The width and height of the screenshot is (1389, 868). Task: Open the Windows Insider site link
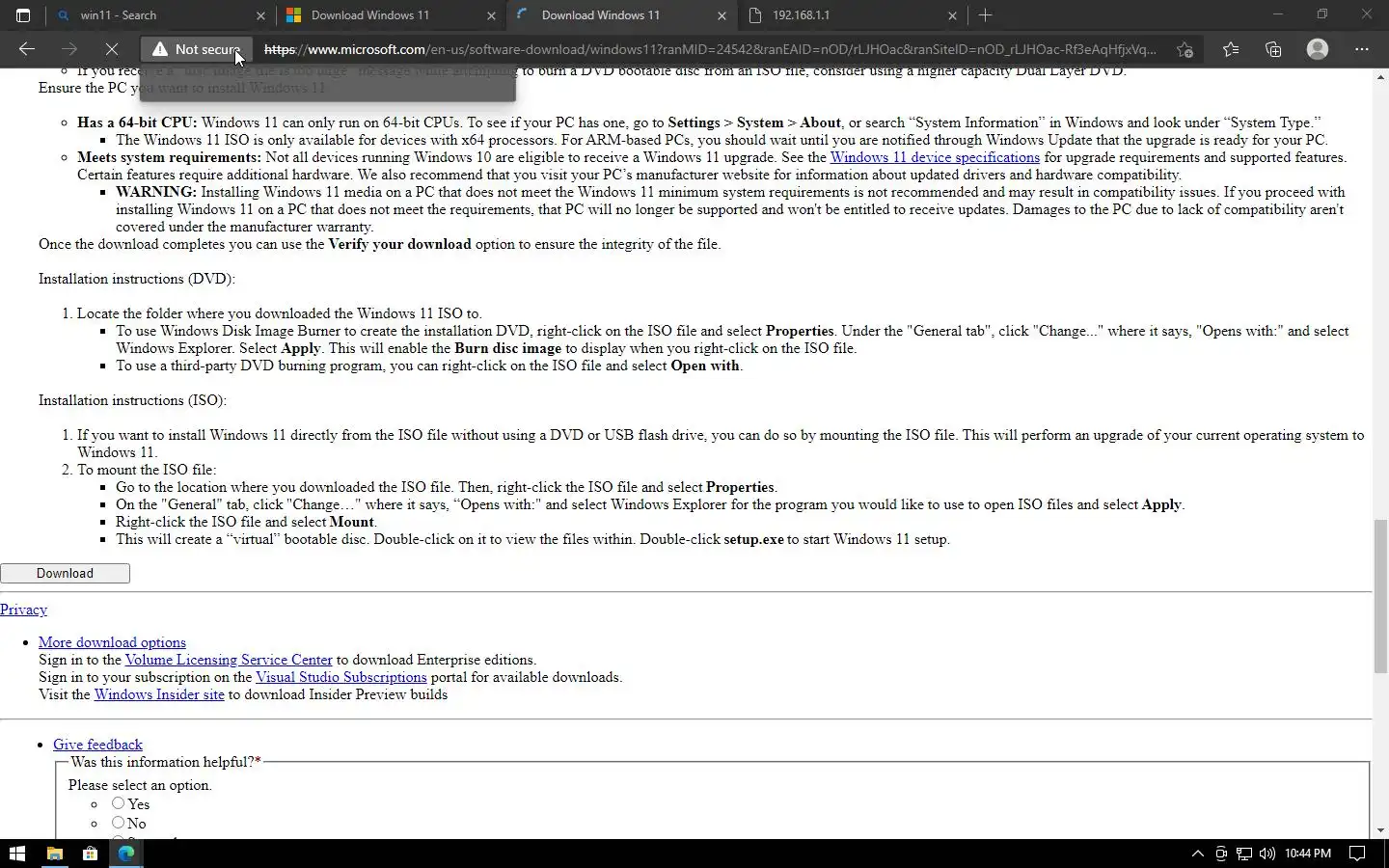coord(159,694)
